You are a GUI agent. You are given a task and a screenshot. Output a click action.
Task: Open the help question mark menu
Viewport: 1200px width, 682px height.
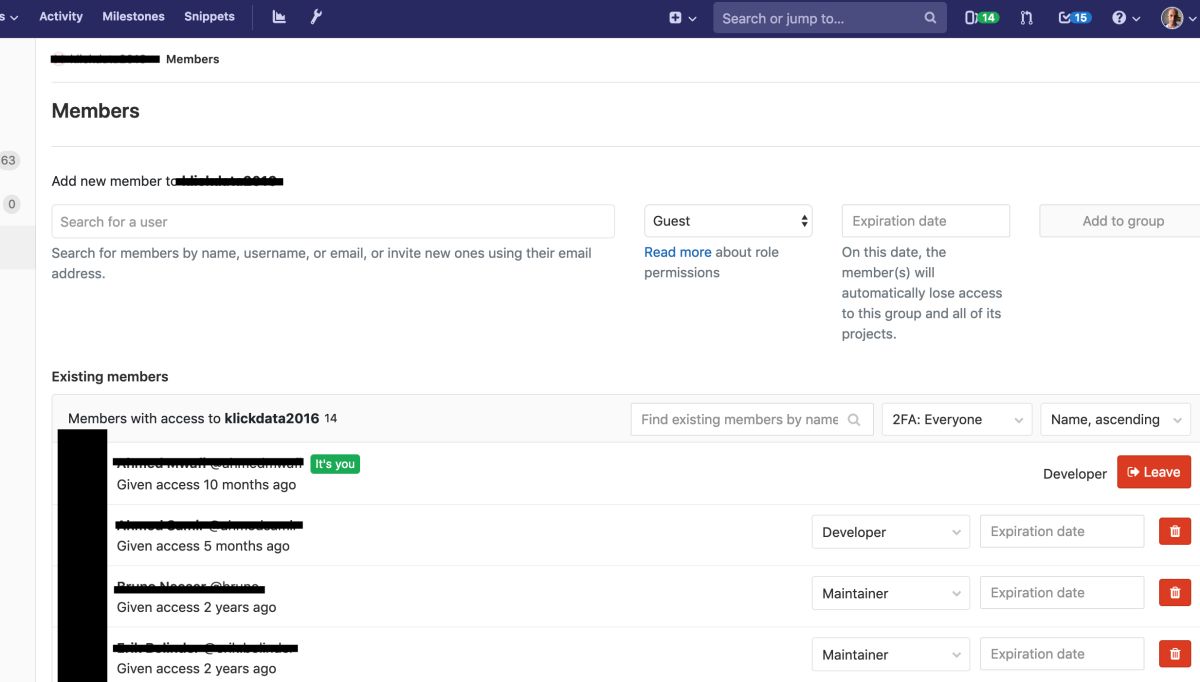[1126, 18]
